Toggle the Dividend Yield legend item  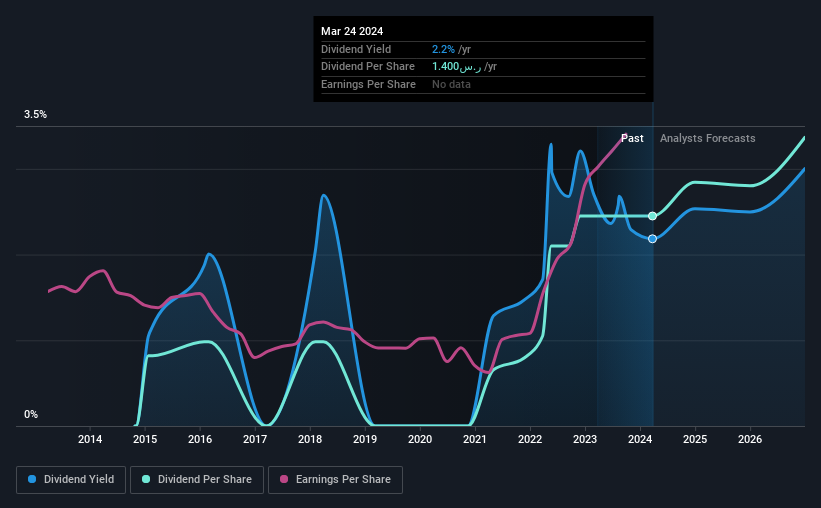(x=71, y=479)
